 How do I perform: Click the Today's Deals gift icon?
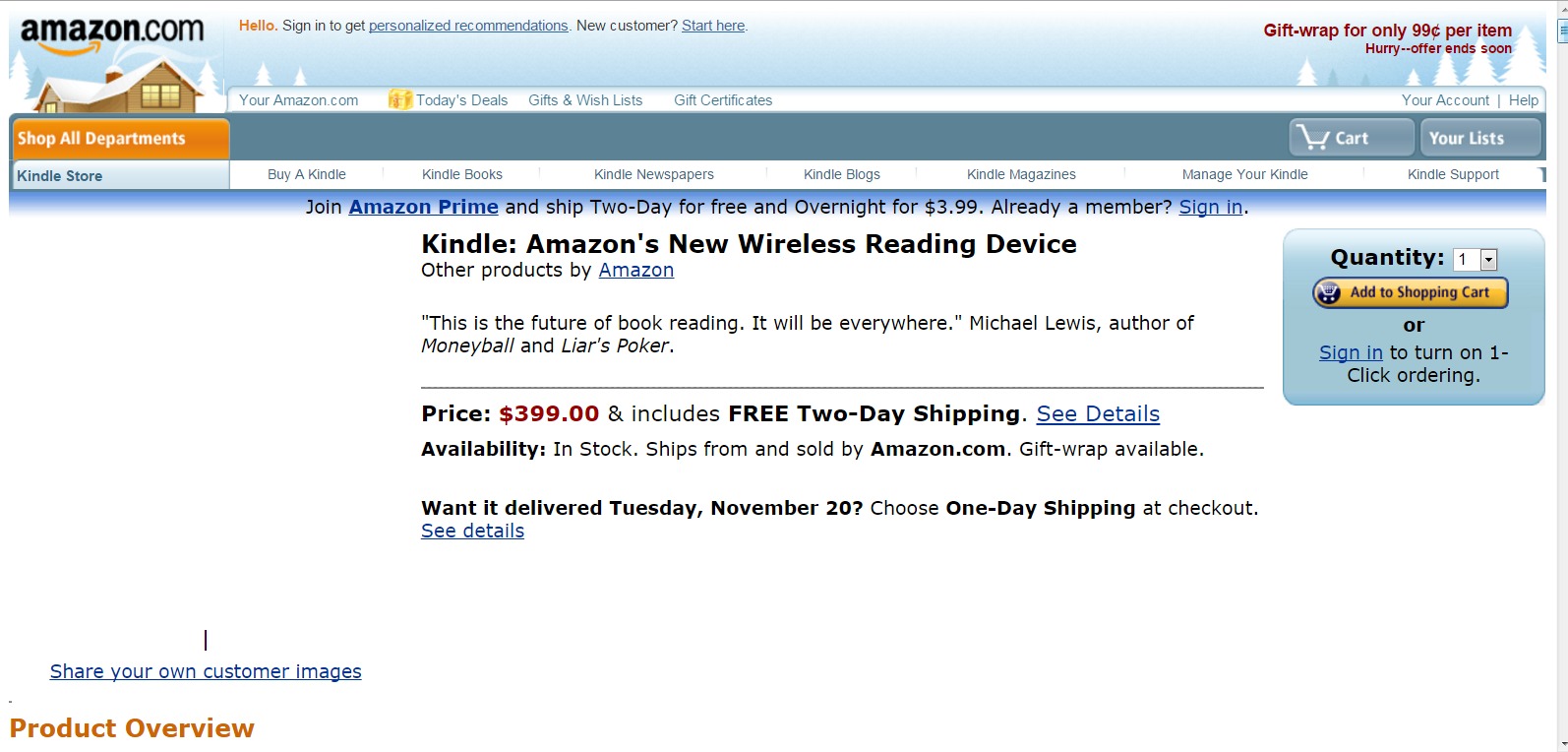tap(399, 99)
